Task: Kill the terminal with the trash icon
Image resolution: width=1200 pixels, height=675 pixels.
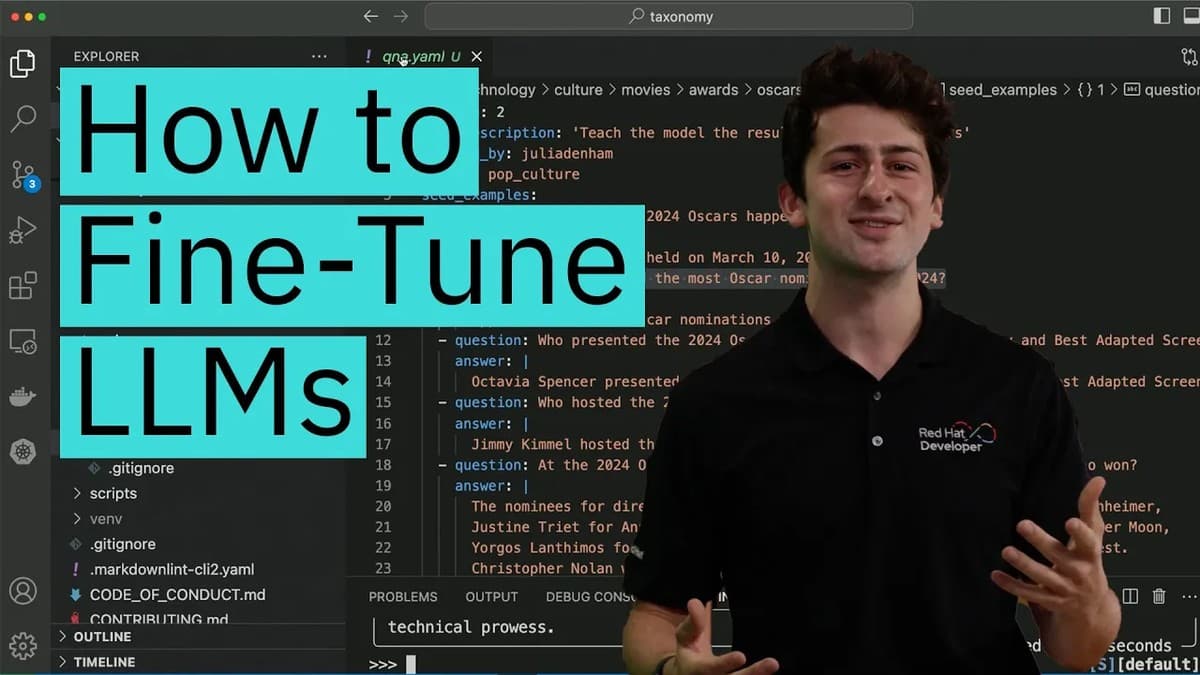Action: pyautogui.click(x=1159, y=596)
